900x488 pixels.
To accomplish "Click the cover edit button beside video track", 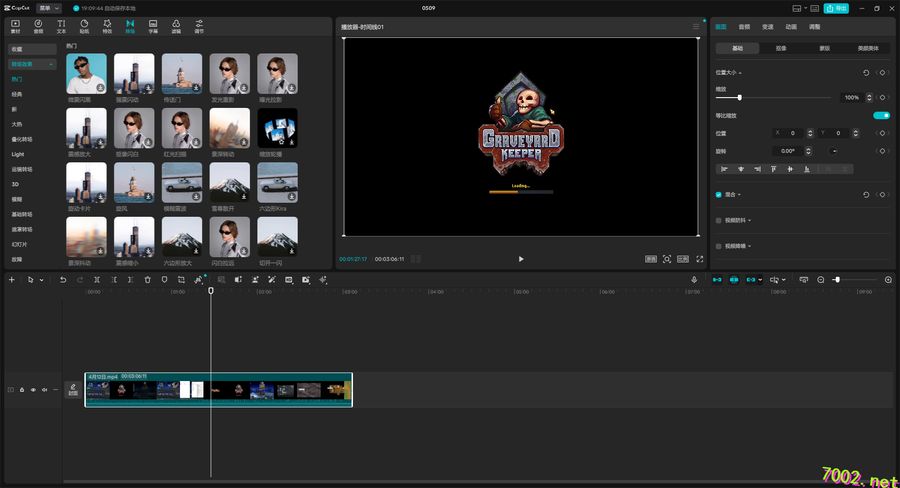I will [73, 390].
